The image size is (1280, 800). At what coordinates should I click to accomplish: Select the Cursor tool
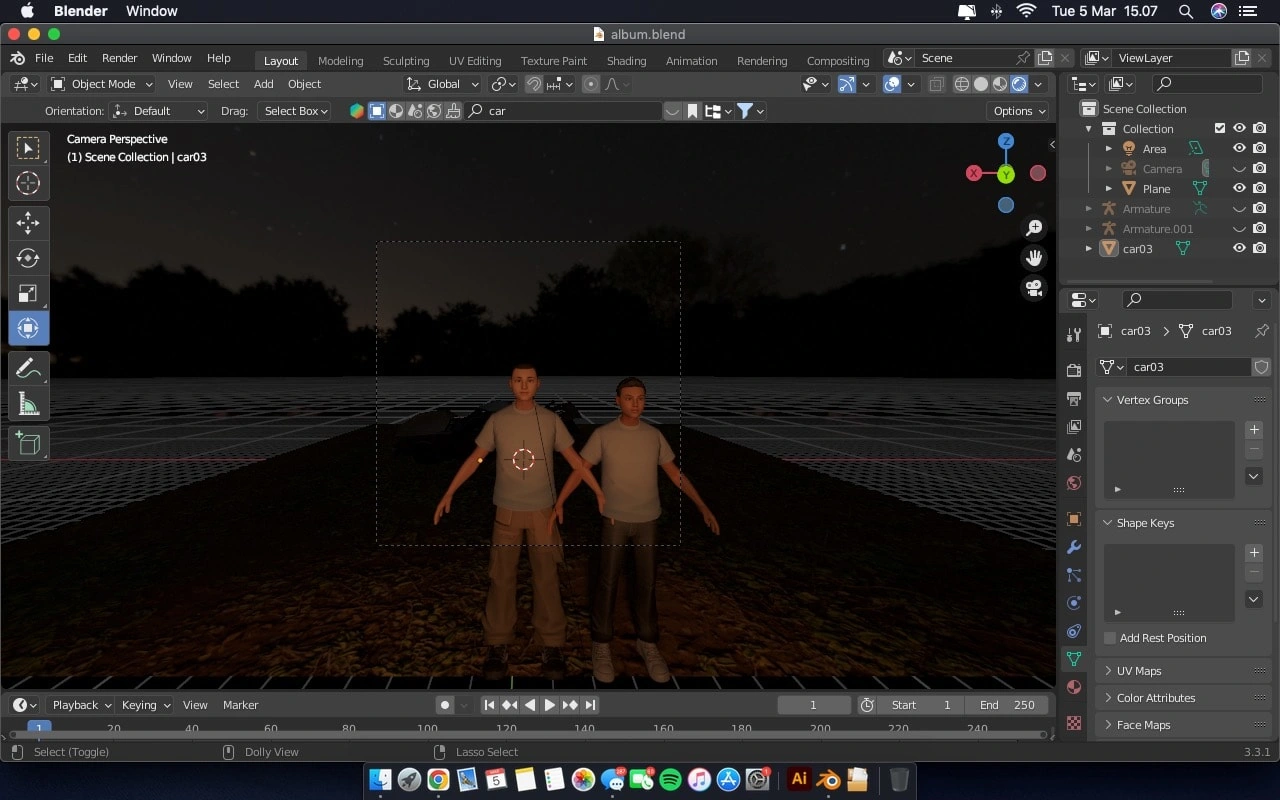click(x=28, y=183)
